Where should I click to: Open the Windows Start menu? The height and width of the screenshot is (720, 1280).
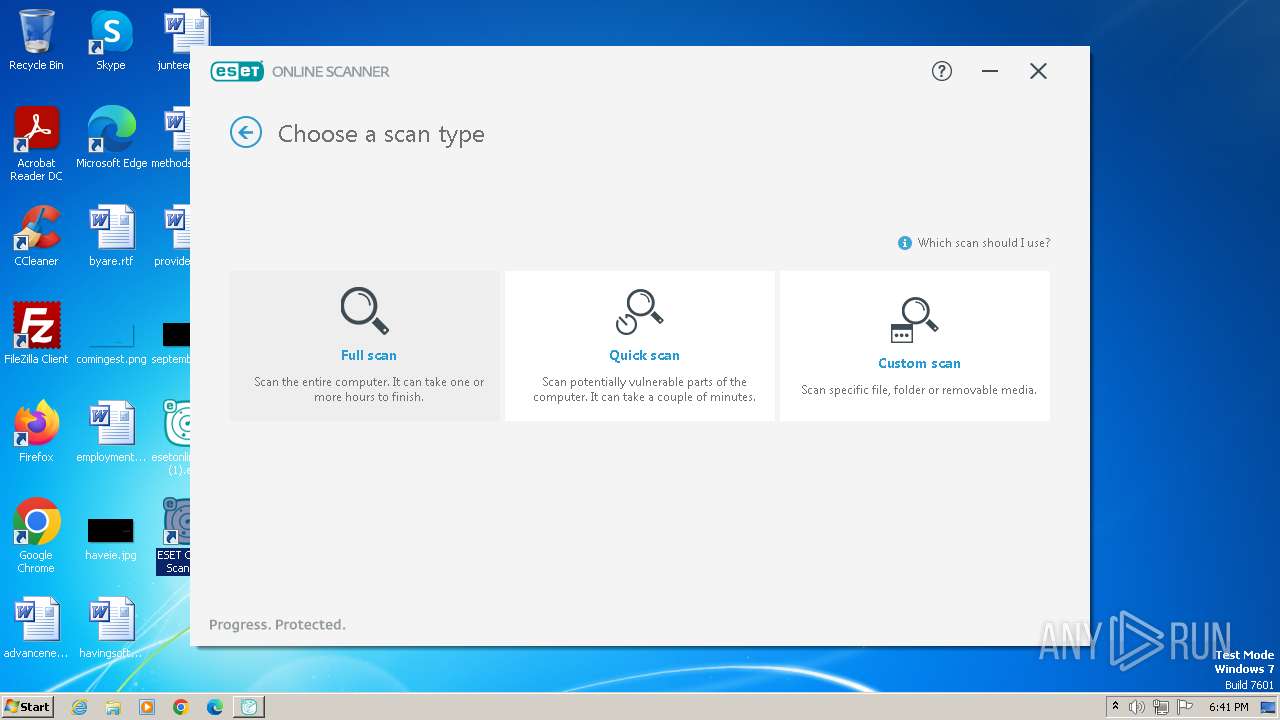[x=28, y=707]
